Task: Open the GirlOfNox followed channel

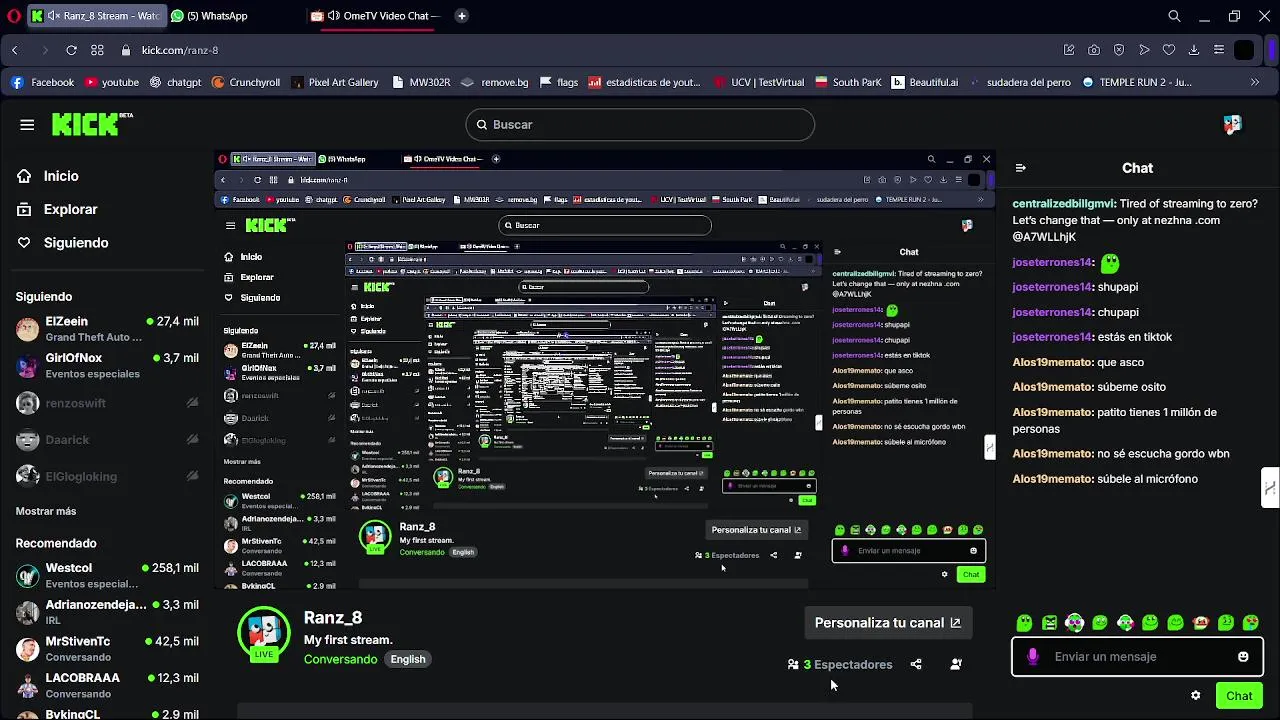Action: coord(107,365)
